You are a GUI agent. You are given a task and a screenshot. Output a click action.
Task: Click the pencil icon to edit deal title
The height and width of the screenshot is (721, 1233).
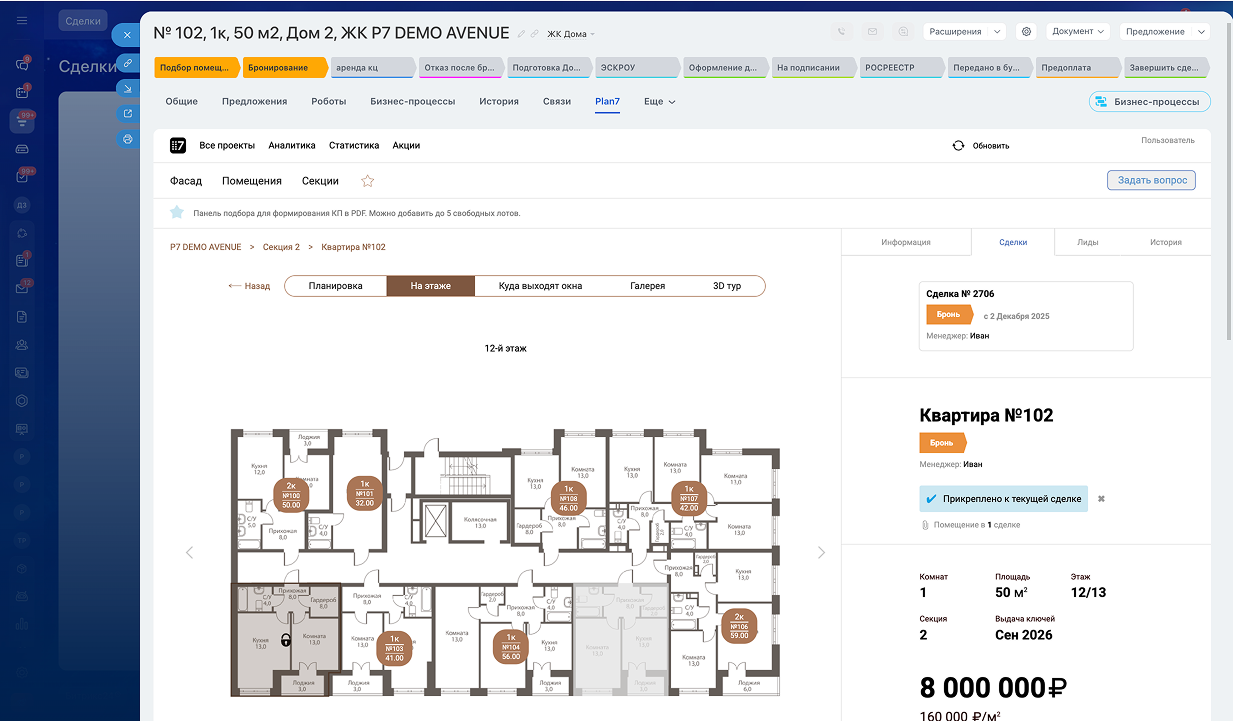(521, 34)
